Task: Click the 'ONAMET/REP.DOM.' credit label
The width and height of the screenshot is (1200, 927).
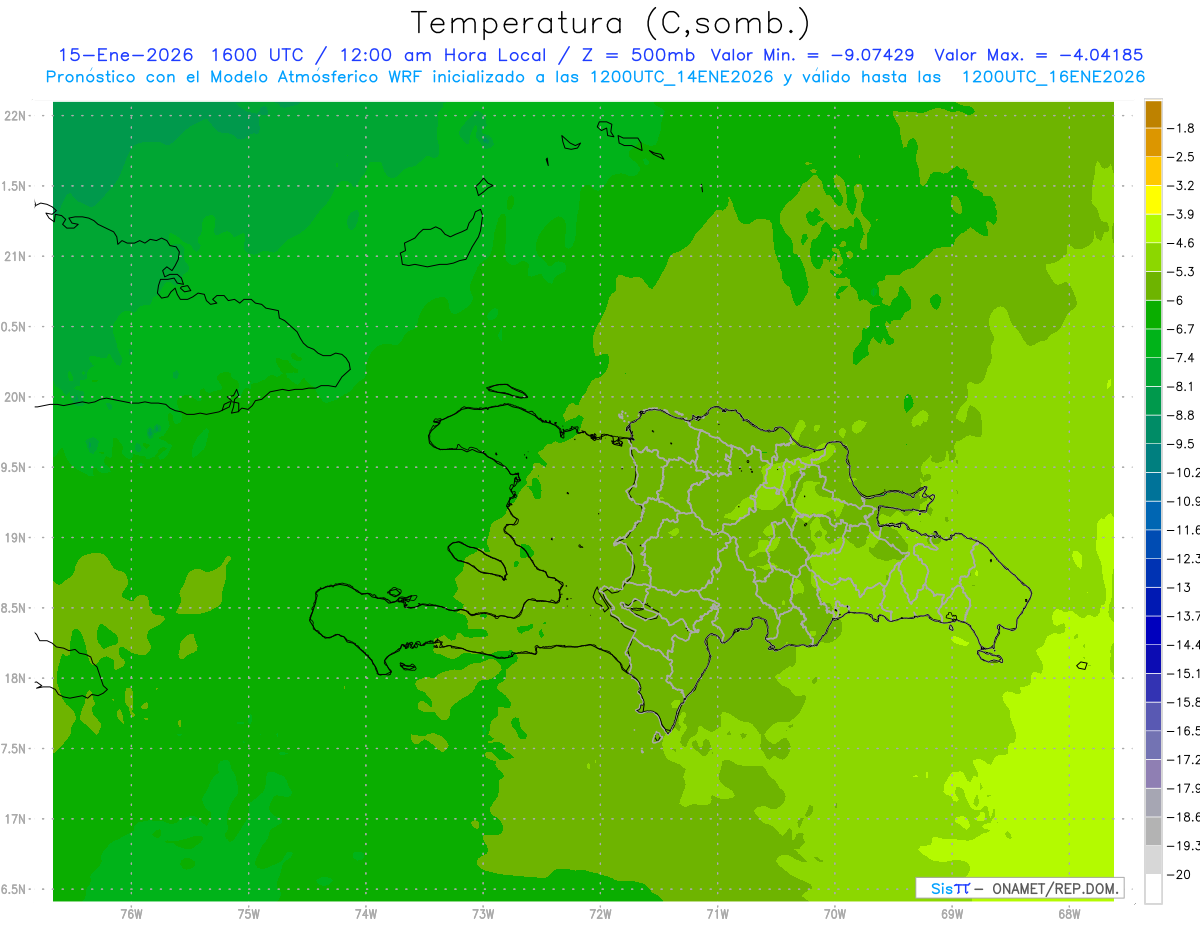Action: point(1054,888)
